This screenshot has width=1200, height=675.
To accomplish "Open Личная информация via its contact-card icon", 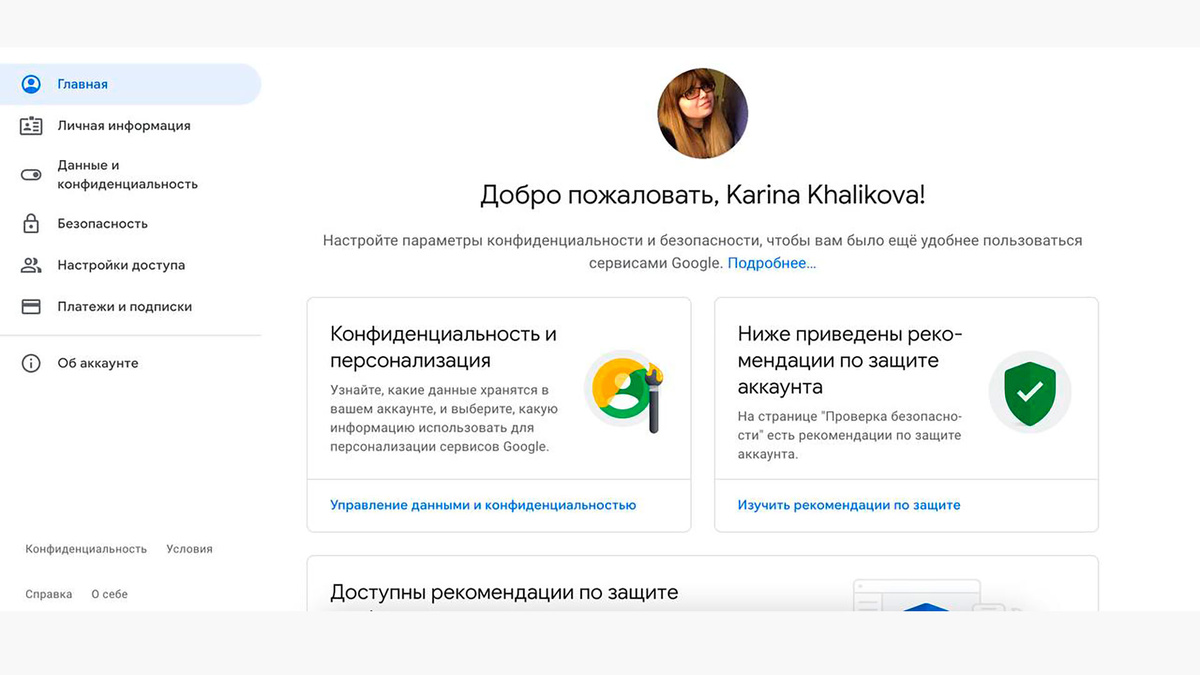I will 30,125.
